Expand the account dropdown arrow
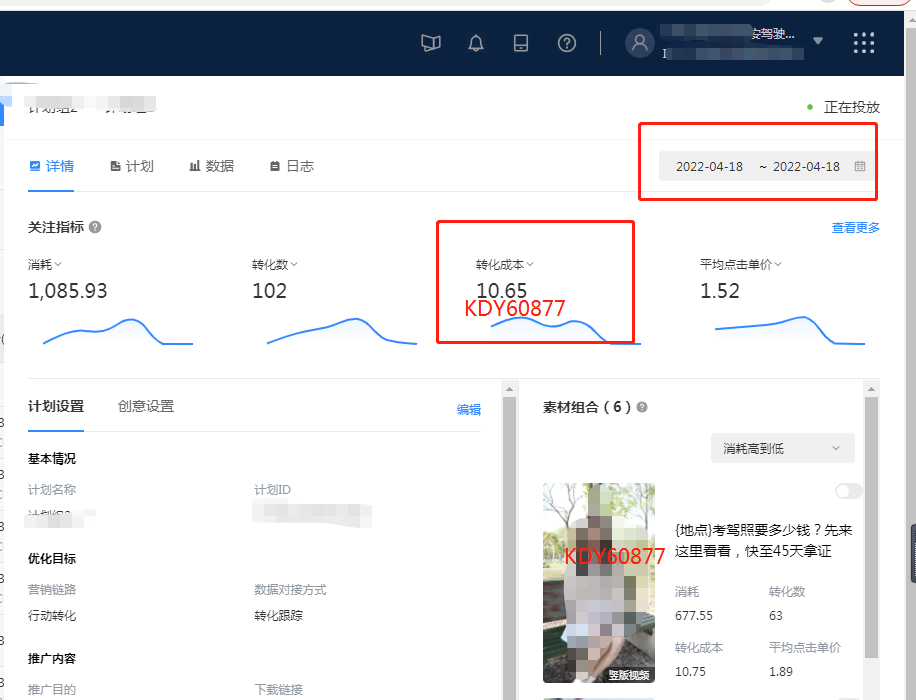Viewport: 916px width, 700px height. click(x=818, y=41)
